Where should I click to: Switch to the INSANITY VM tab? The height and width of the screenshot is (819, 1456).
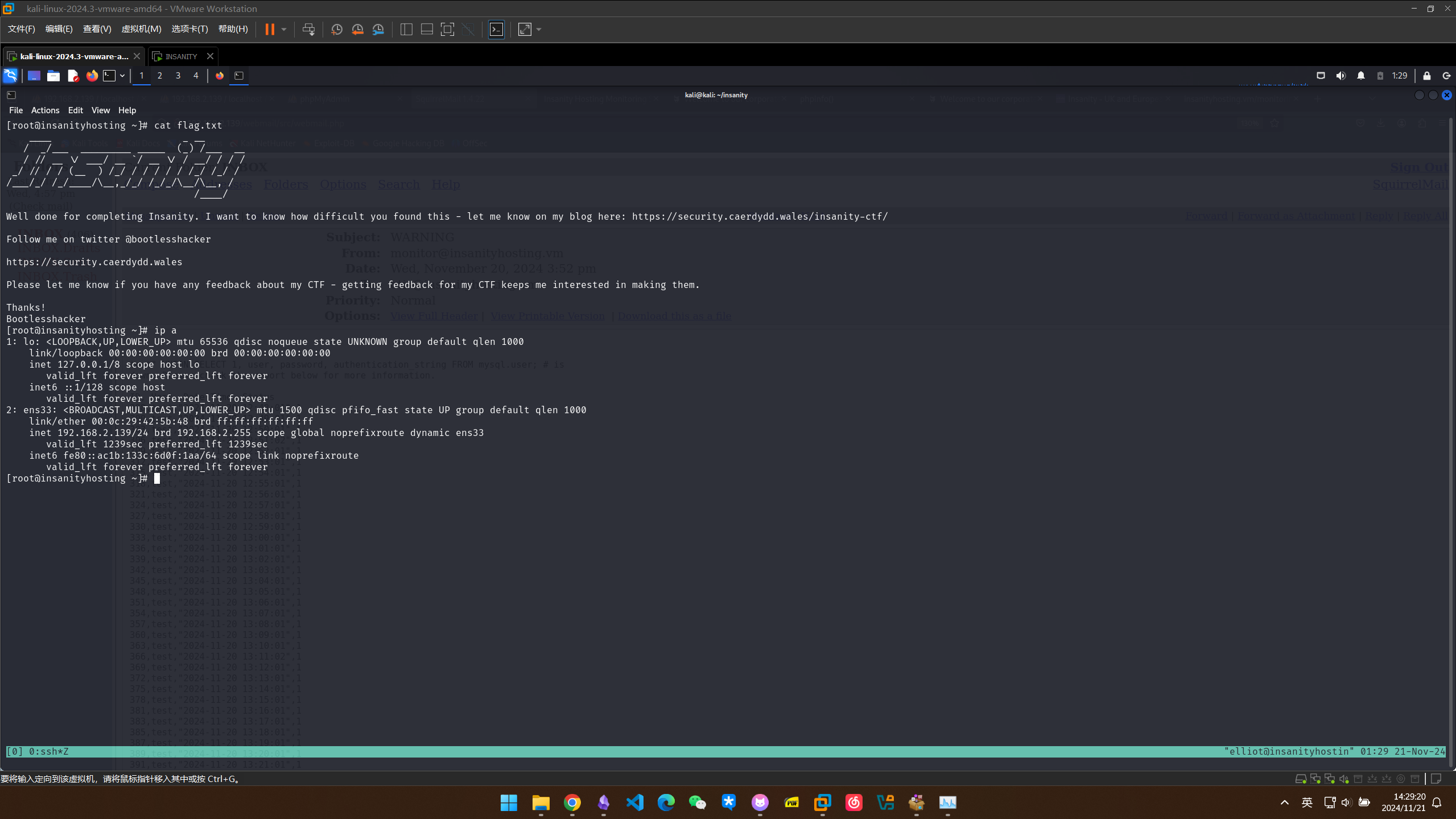[181, 56]
